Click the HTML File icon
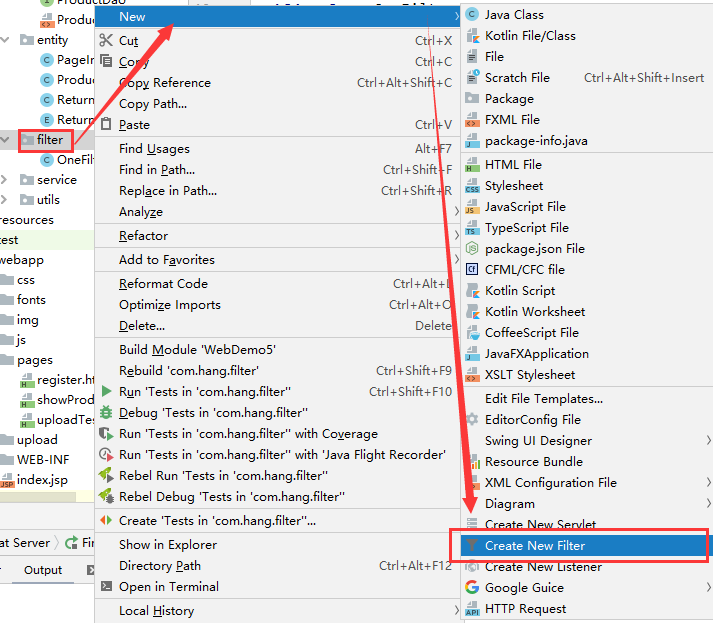The height and width of the screenshot is (623, 713). (x=472, y=164)
